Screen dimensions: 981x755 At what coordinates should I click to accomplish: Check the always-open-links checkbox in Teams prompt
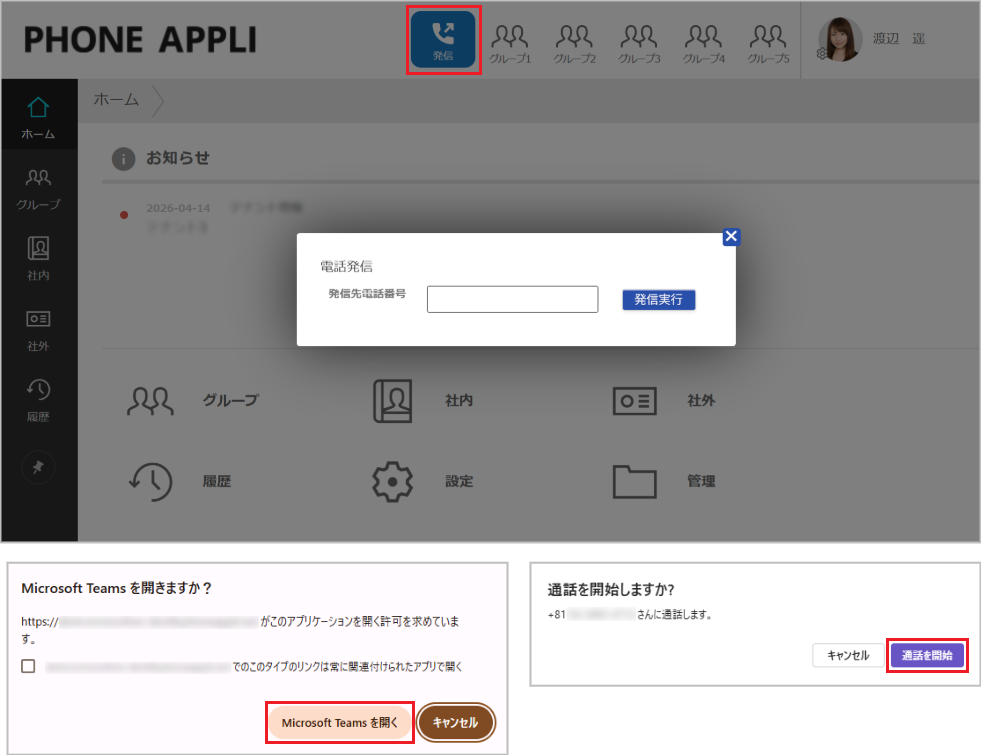[x=28, y=666]
